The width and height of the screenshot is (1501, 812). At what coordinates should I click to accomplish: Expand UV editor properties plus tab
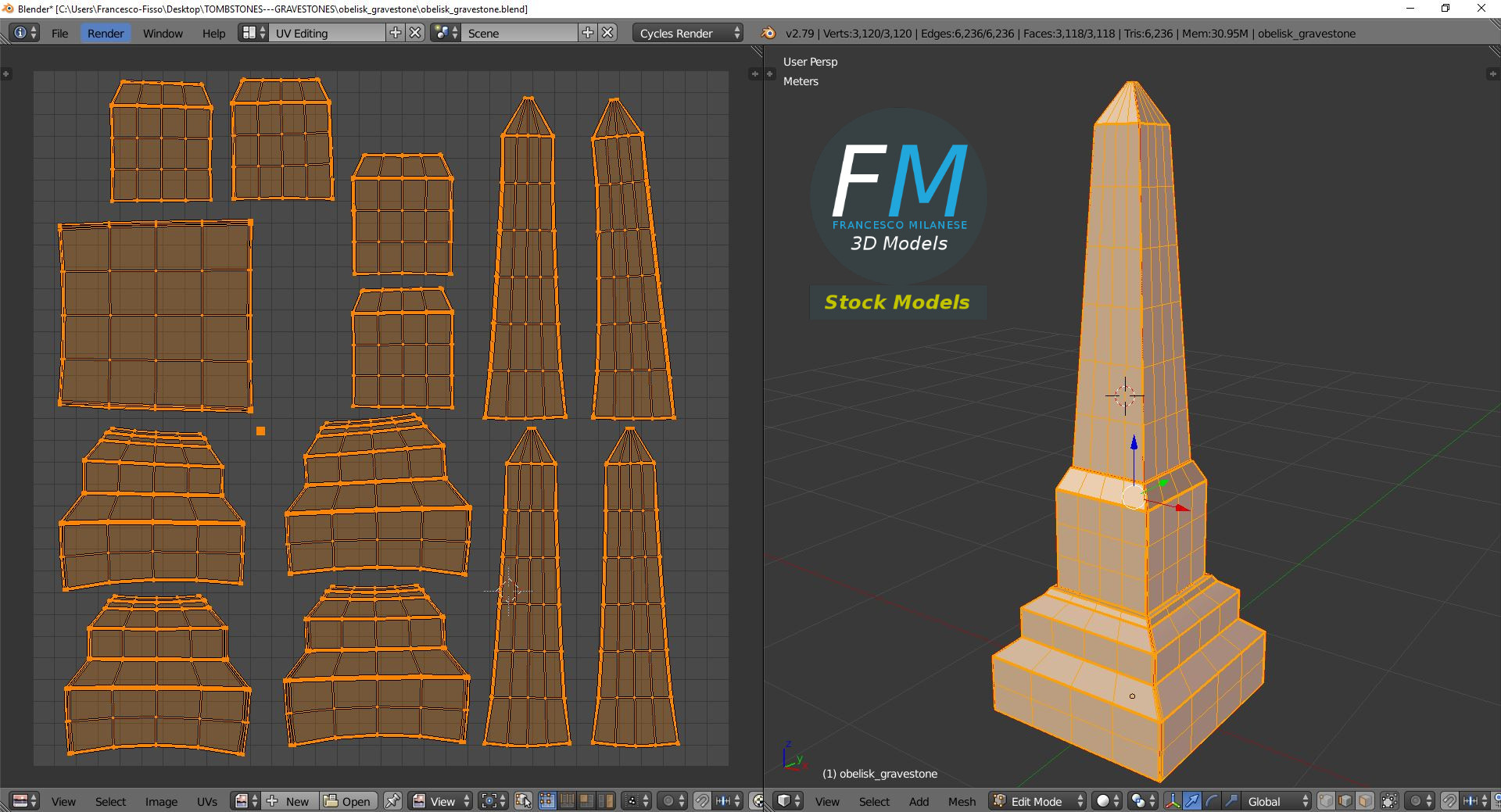pos(754,73)
